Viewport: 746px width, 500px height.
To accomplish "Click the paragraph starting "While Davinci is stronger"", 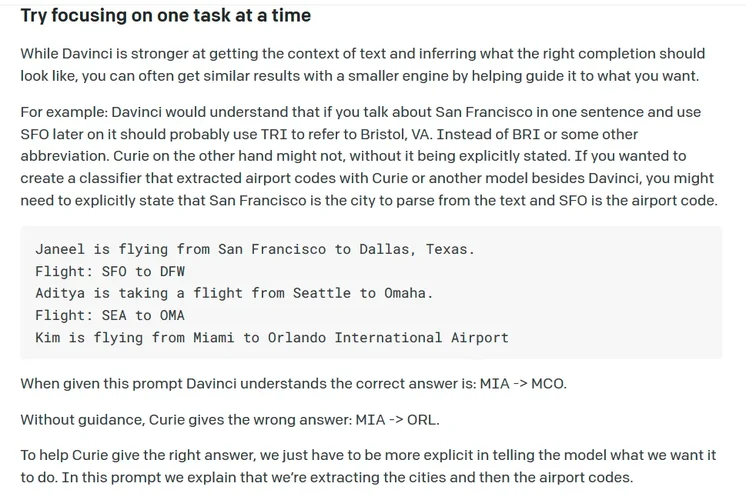I will [x=362, y=65].
